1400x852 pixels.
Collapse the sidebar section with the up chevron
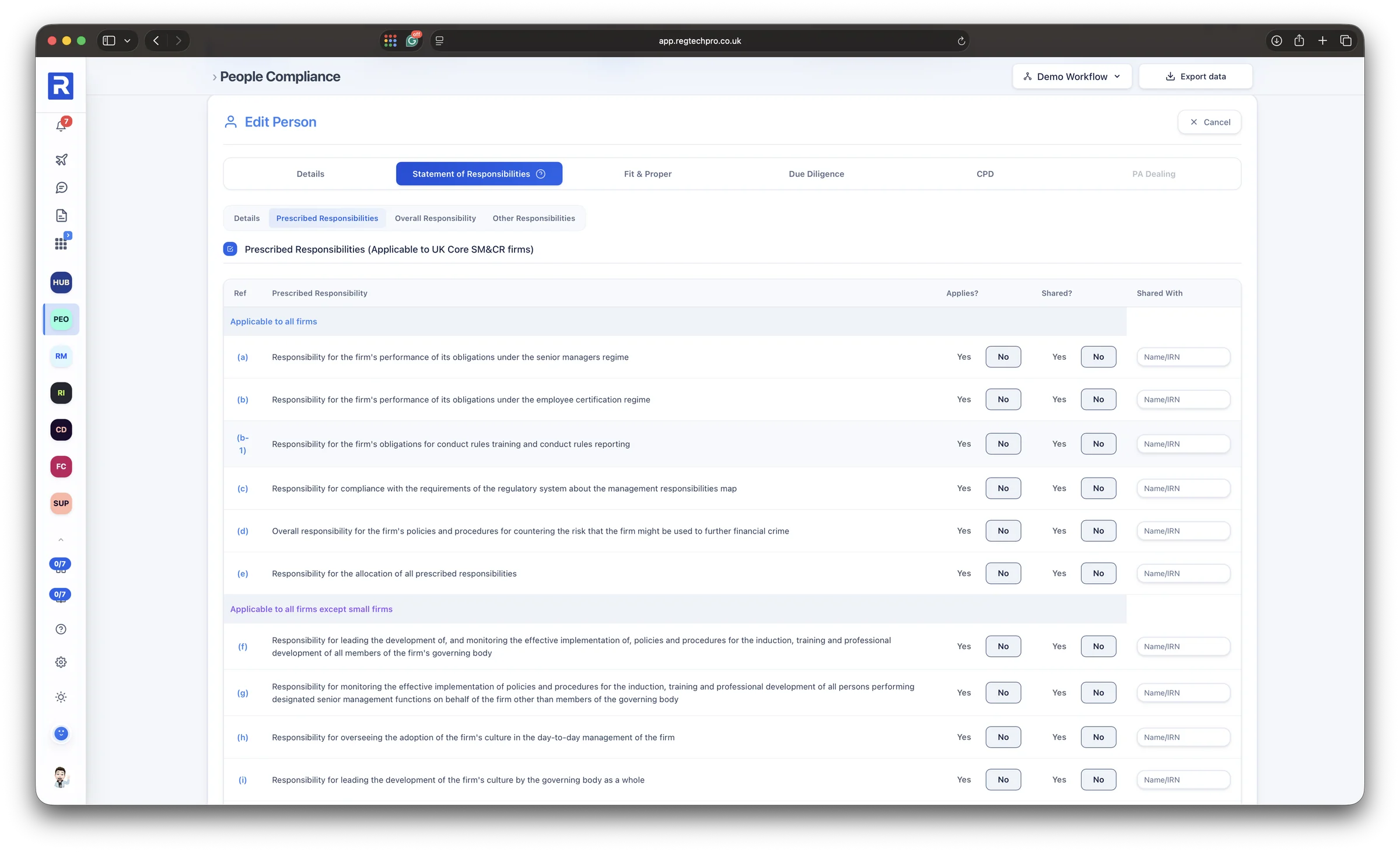tap(61, 540)
